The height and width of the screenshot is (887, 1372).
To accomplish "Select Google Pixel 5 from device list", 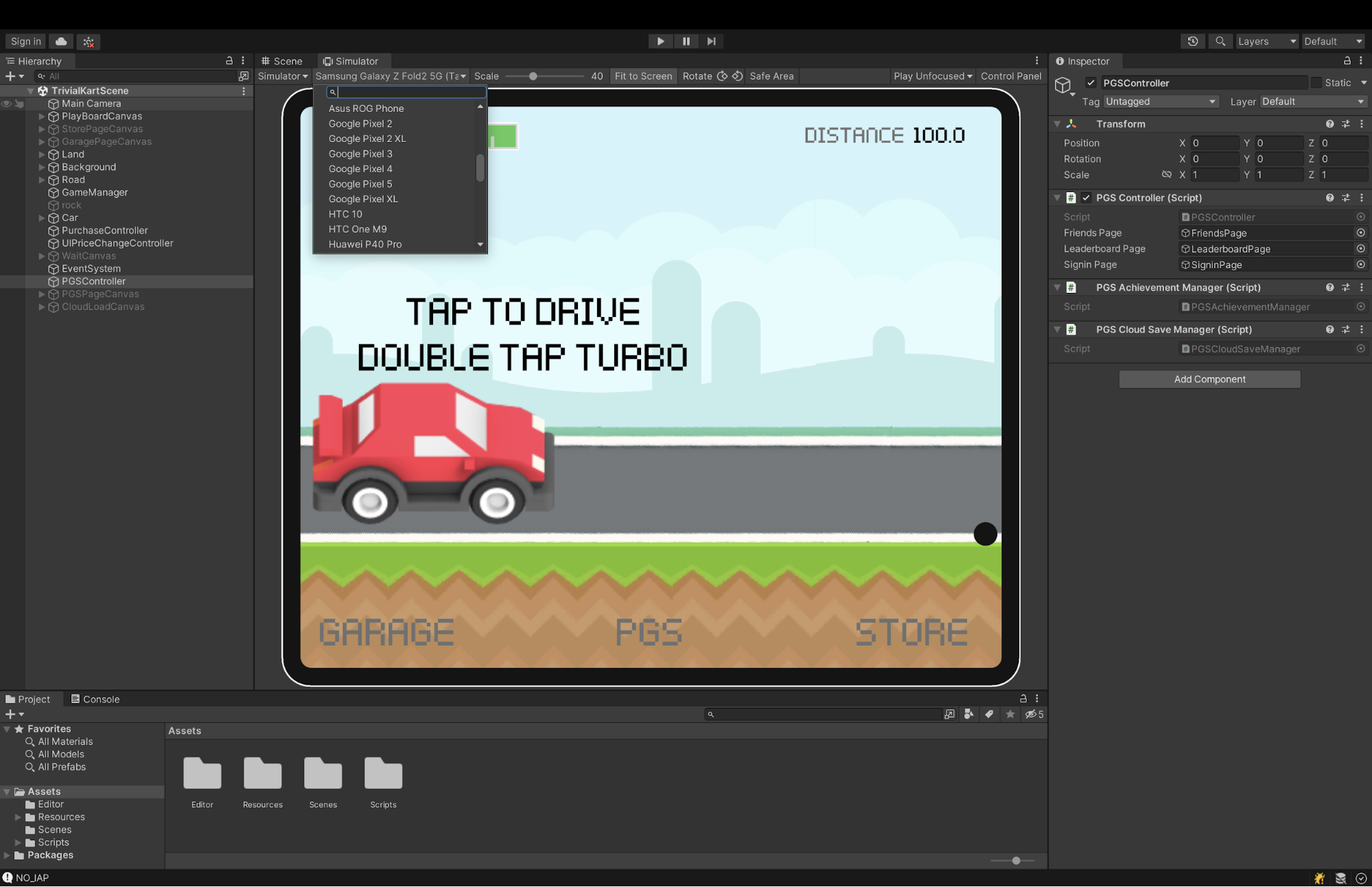I will coord(360,183).
